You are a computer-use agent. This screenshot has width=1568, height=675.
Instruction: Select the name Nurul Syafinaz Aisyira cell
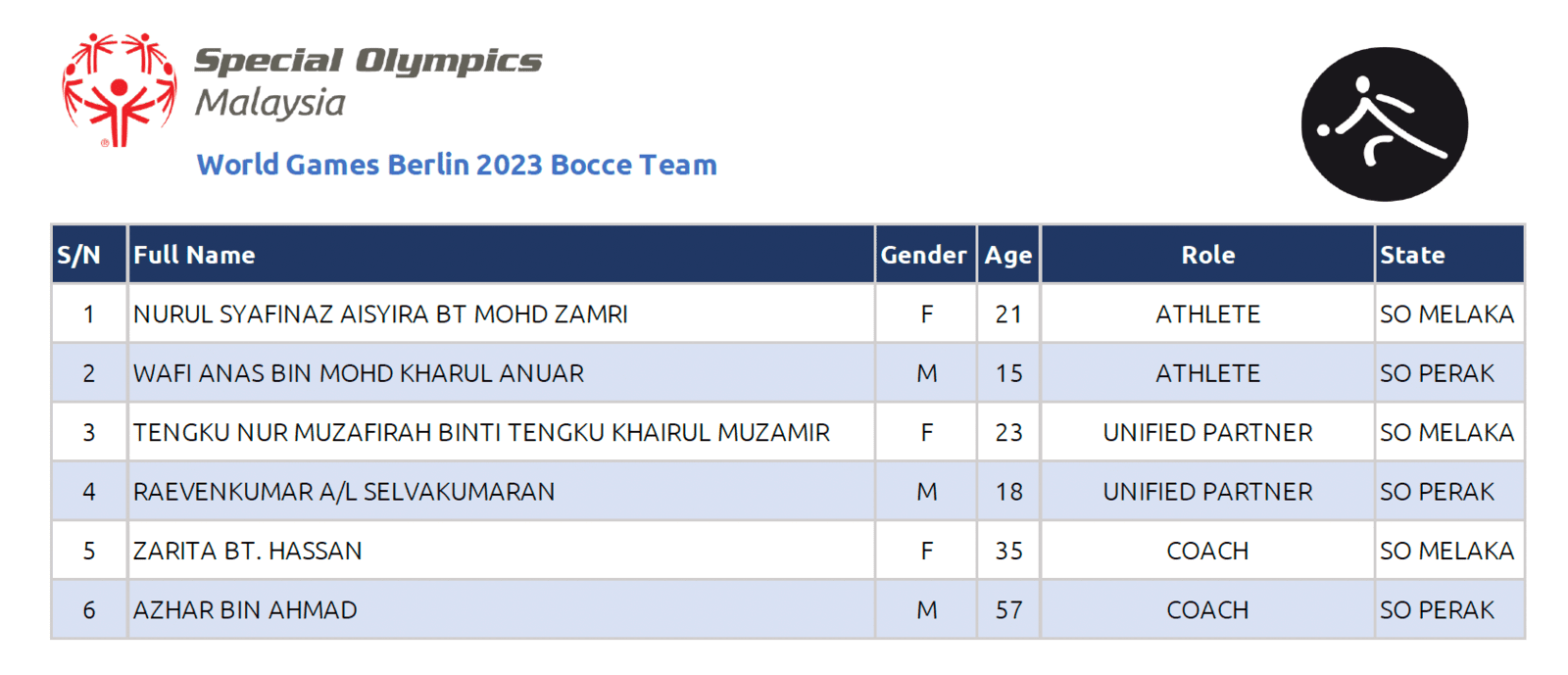501,314
